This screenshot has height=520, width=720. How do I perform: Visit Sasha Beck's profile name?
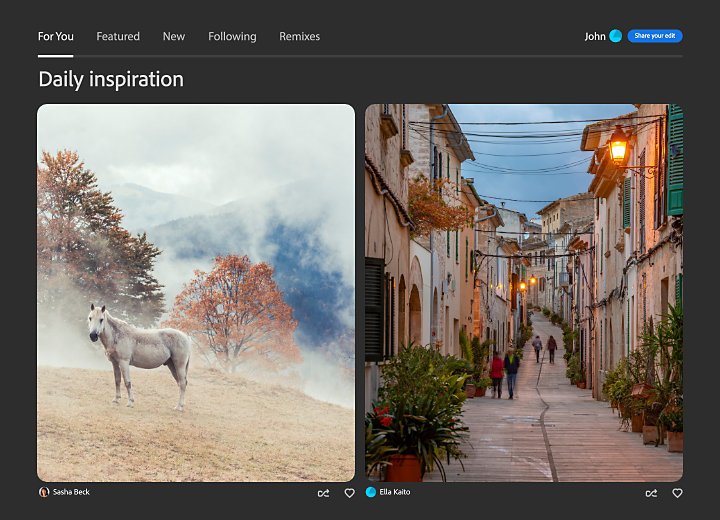pos(71,492)
